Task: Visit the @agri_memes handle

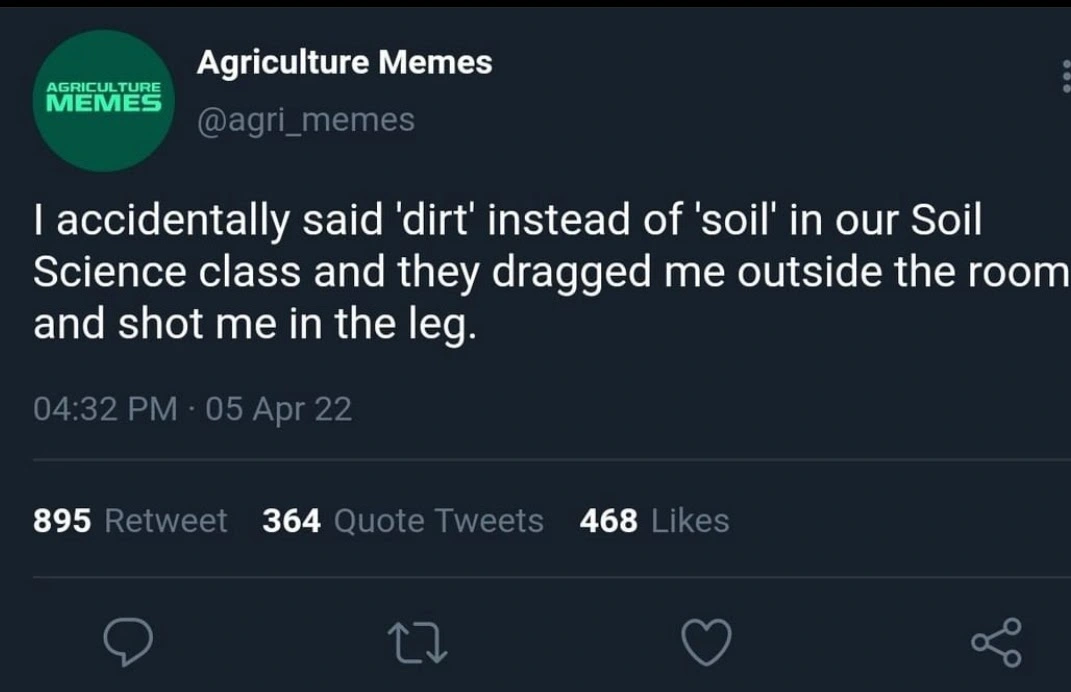Action: point(305,120)
